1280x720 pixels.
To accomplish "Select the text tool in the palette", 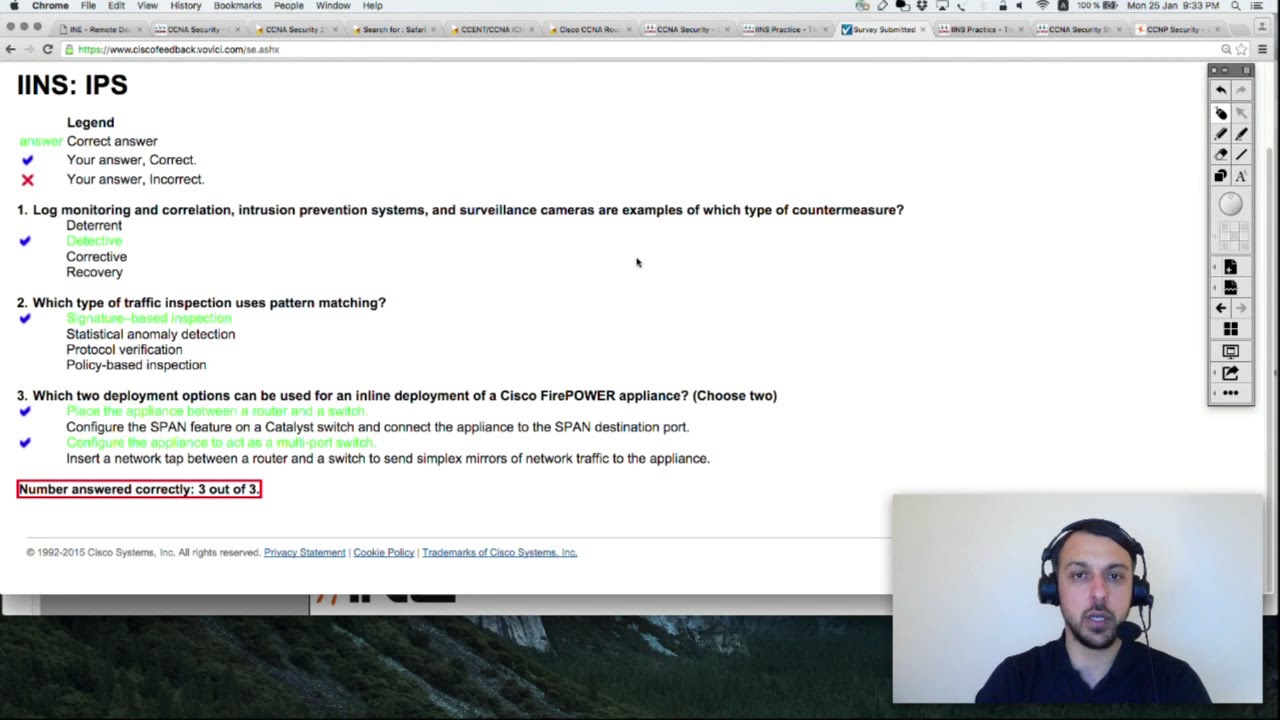I will [1241, 176].
